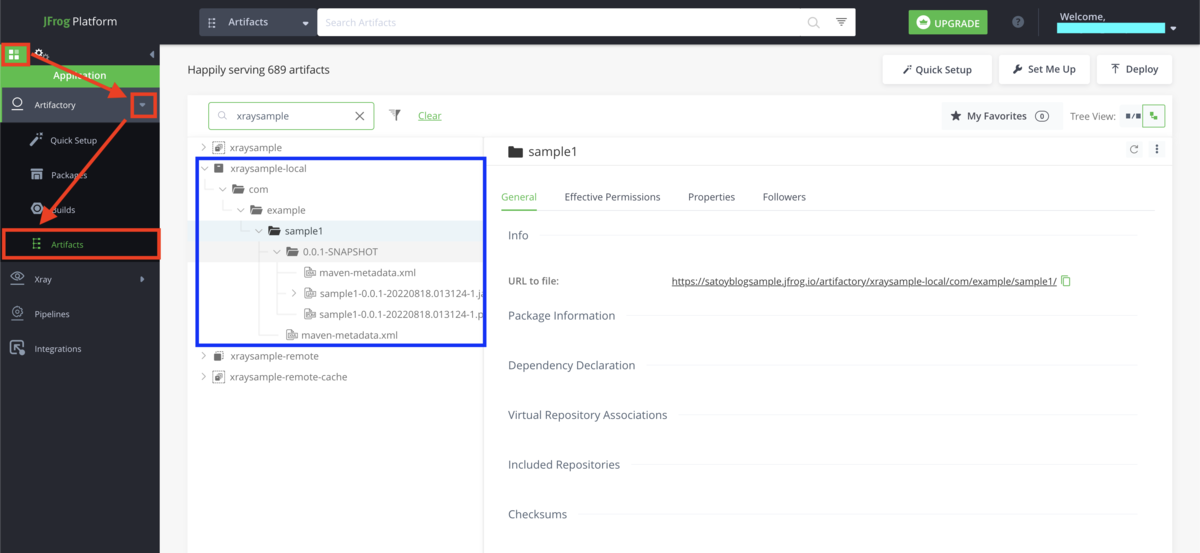This screenshot has height=553, width=1200.
Task: Select maven-metadata.xml under the sample1 folder
Action: (349, 335)
